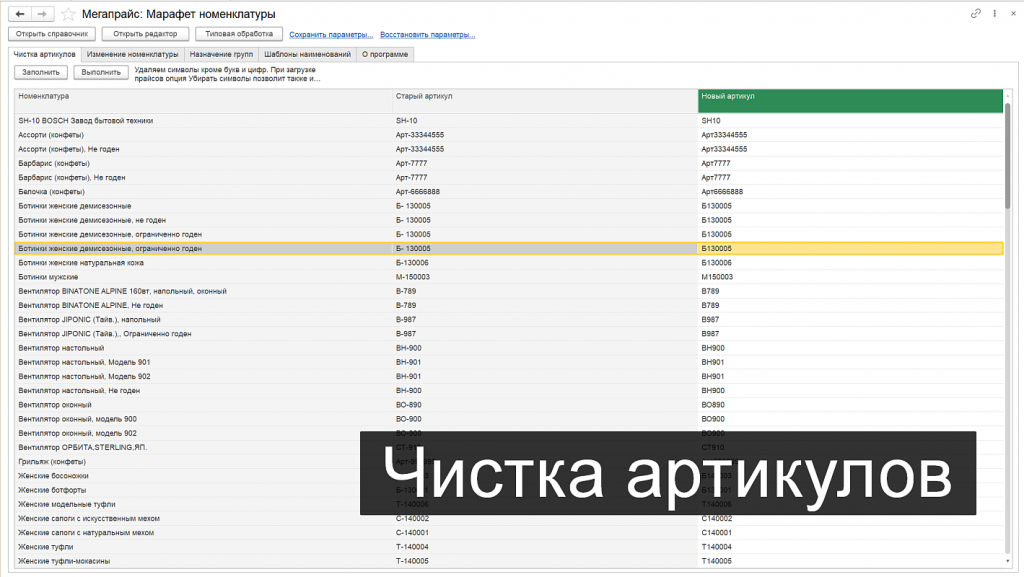Add Марафет номенклатуры to favorites via star
The height and width of the screenshot is (577, 1024).
[67, 14]
